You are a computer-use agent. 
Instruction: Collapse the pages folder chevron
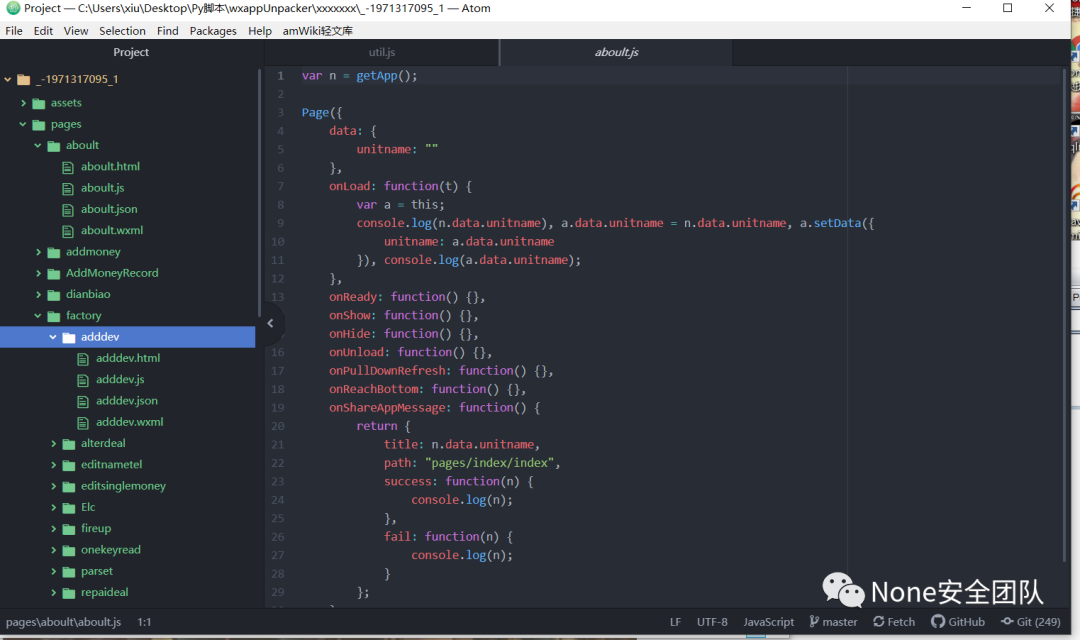(x=23, y=124)
